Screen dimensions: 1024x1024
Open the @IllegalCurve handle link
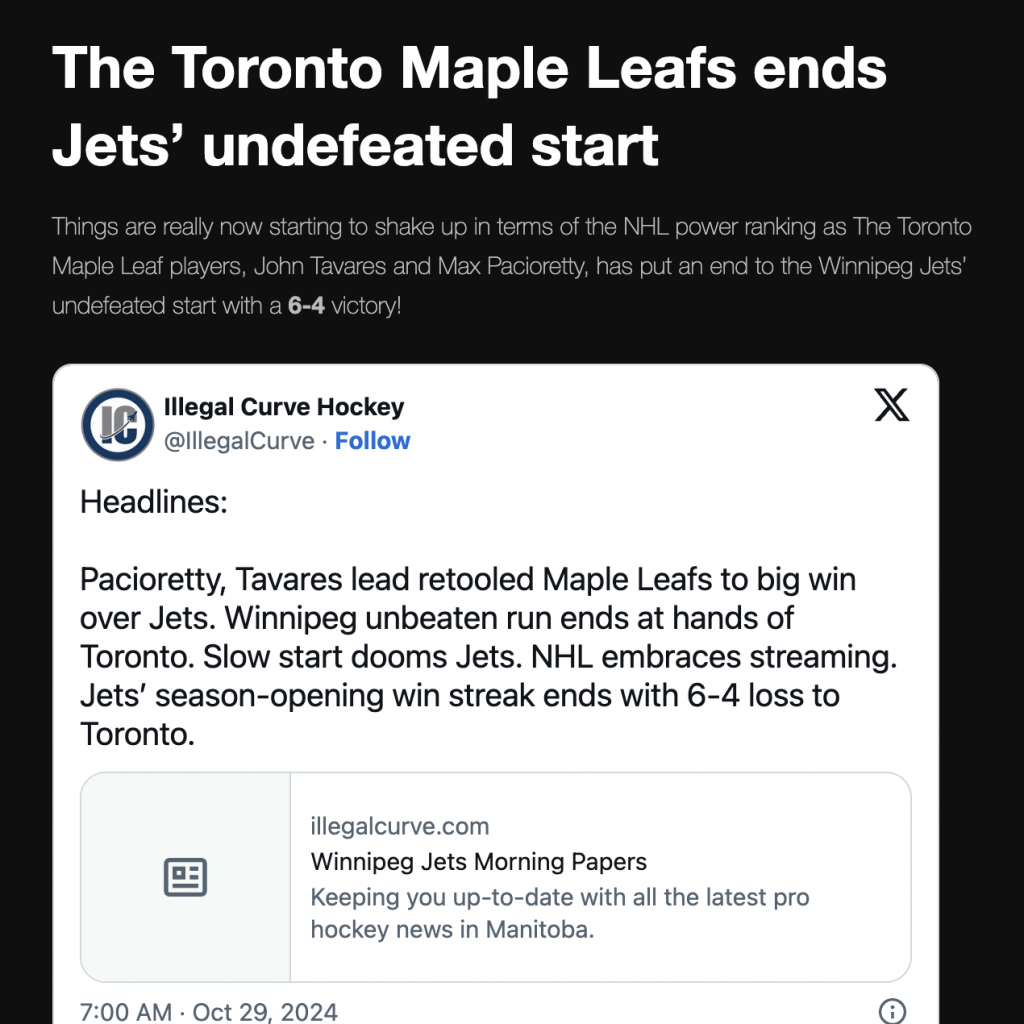pyautogui.click(x=239, y=441)
